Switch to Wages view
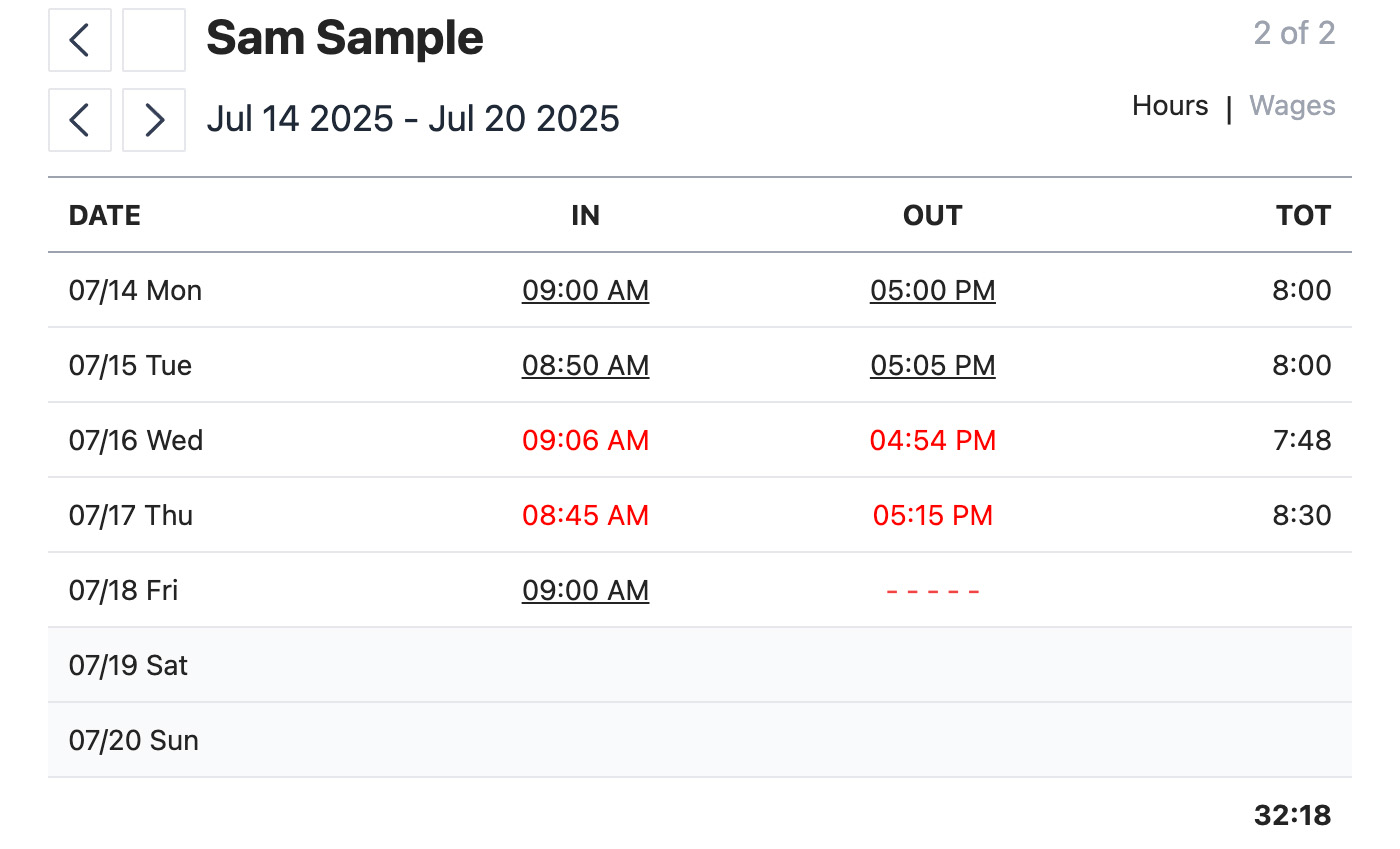The height and width of the screenshot is (849, 1400). pyautogui.click(x=1292, y=106)
